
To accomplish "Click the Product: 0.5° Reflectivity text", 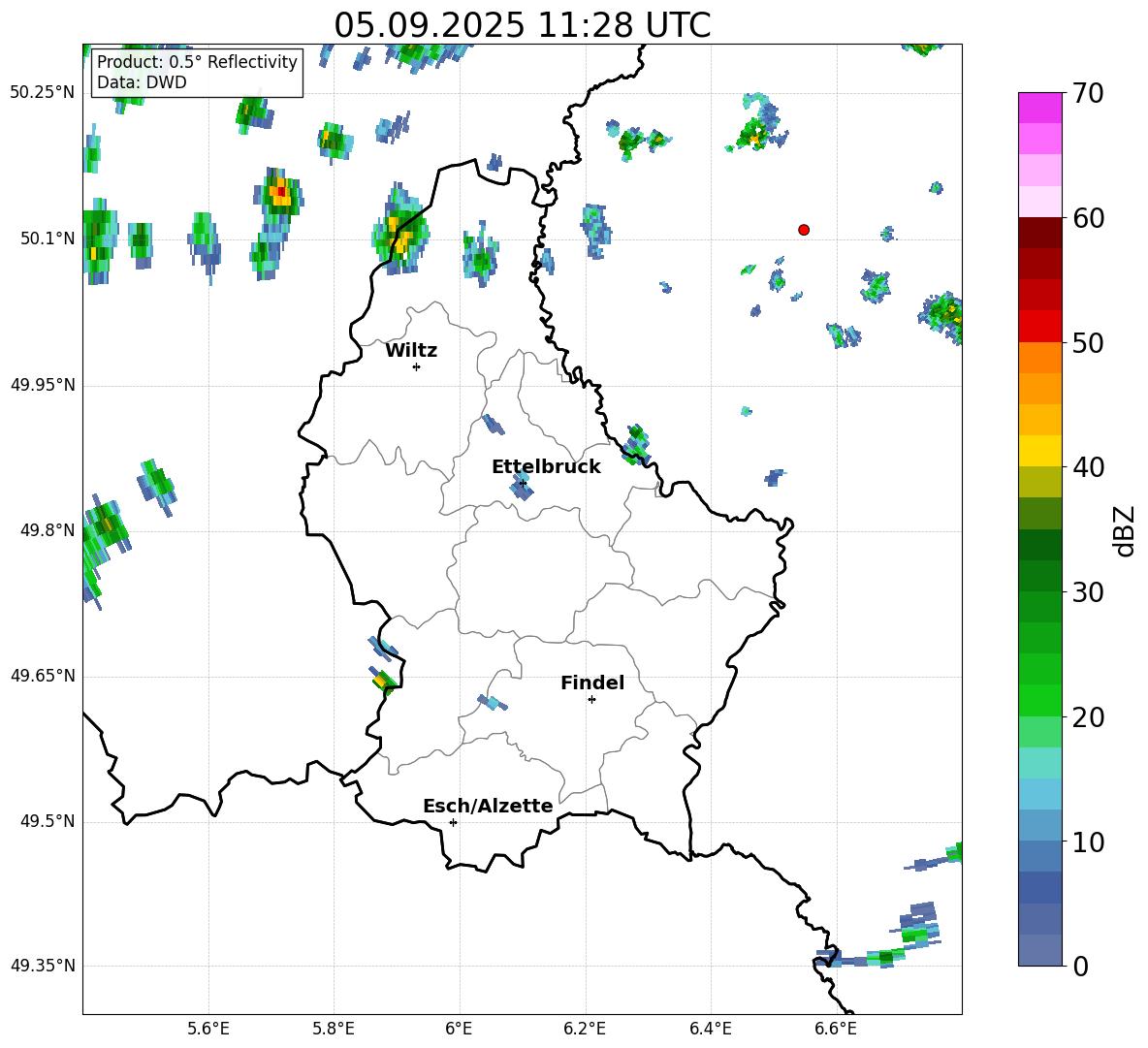I will tap(197, 62).
